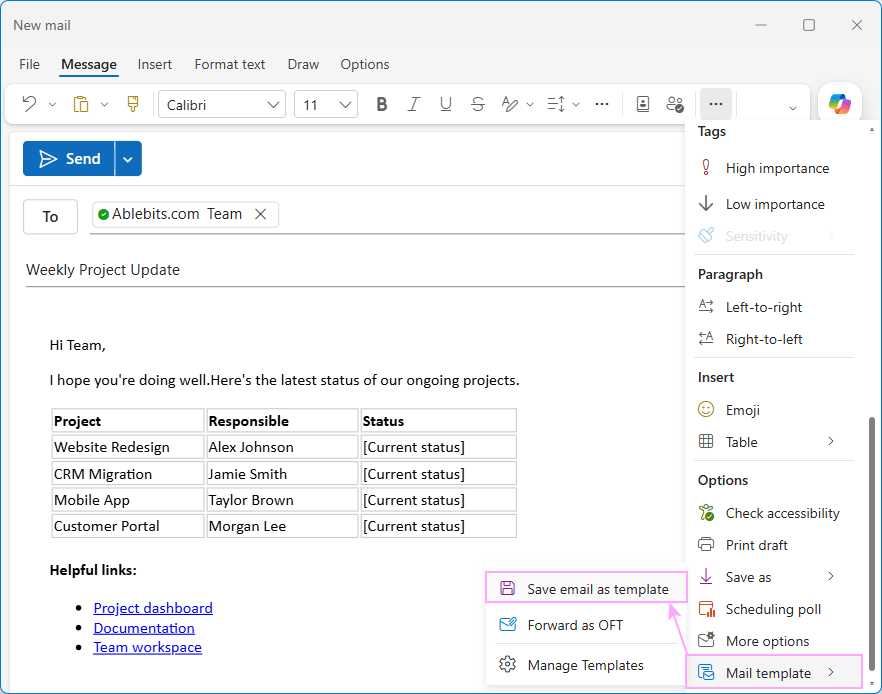Viewport: 882px width, 694px height.
Task: Click the toolbar overflow ellipsis button
Action: (716, 104)
